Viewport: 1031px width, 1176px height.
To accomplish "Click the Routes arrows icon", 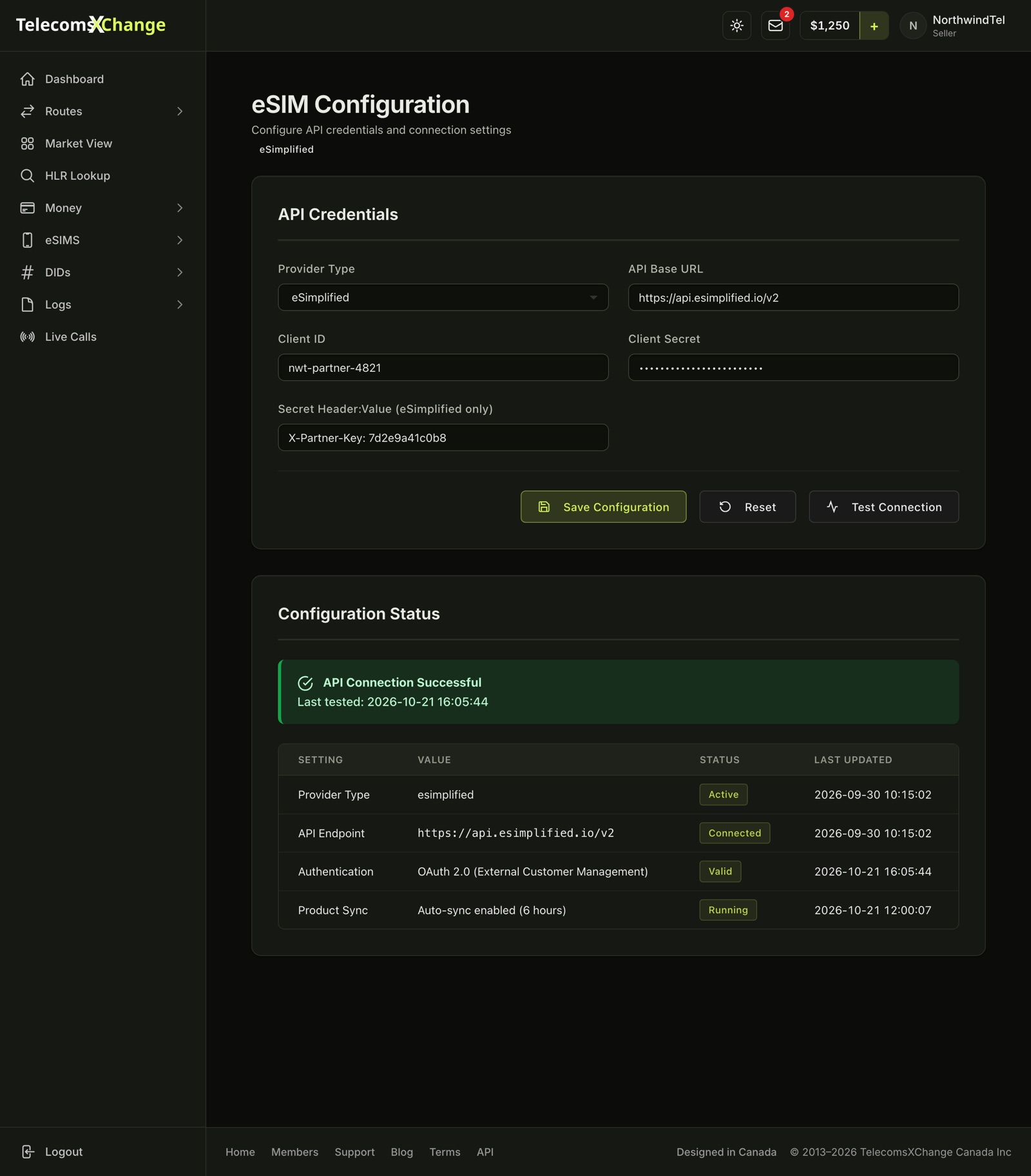I will pos(27,111).
